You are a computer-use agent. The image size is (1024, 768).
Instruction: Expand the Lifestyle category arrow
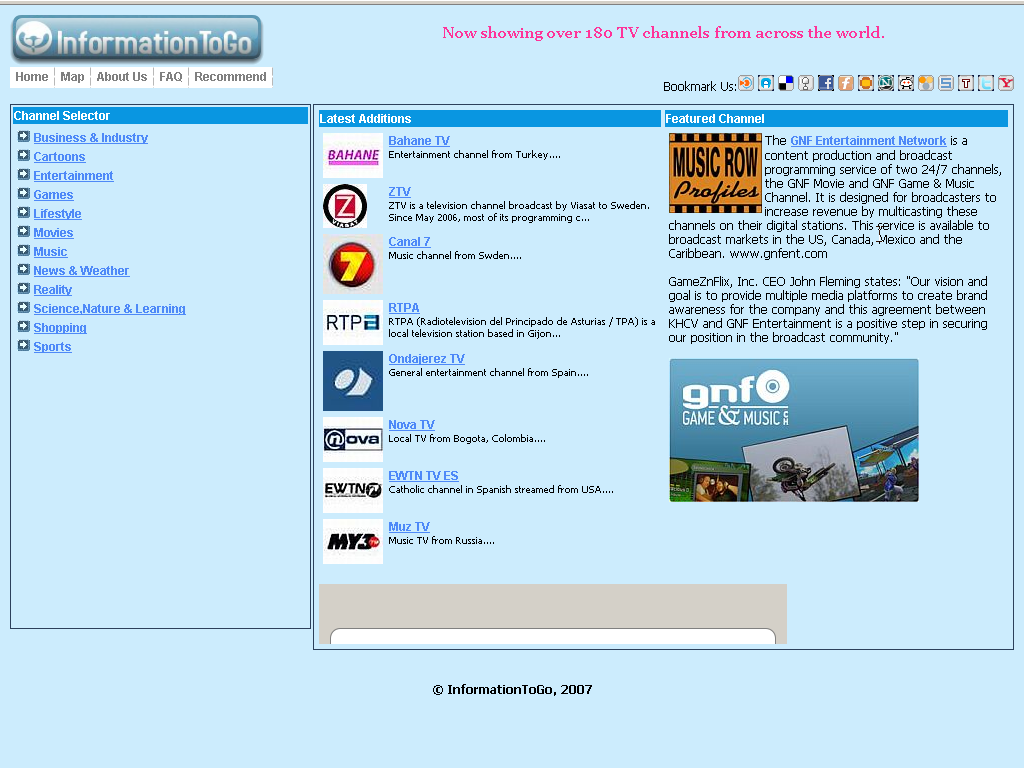pos(24,212)
